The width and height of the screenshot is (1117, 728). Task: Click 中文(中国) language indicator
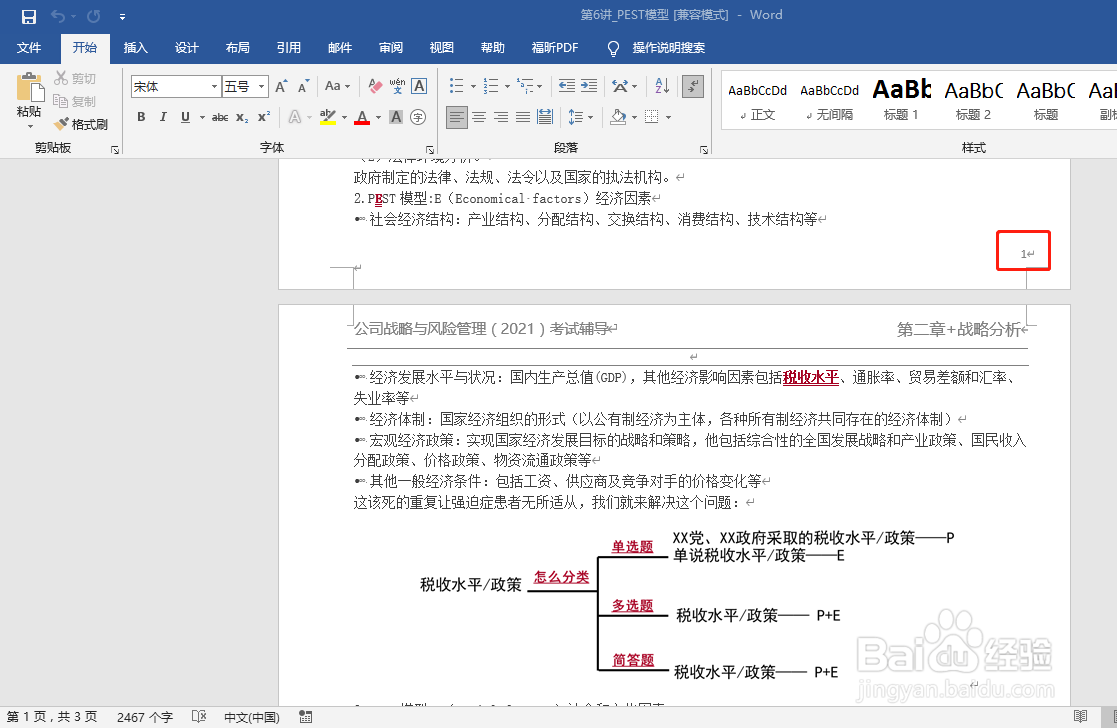click(x=251, y=717)
